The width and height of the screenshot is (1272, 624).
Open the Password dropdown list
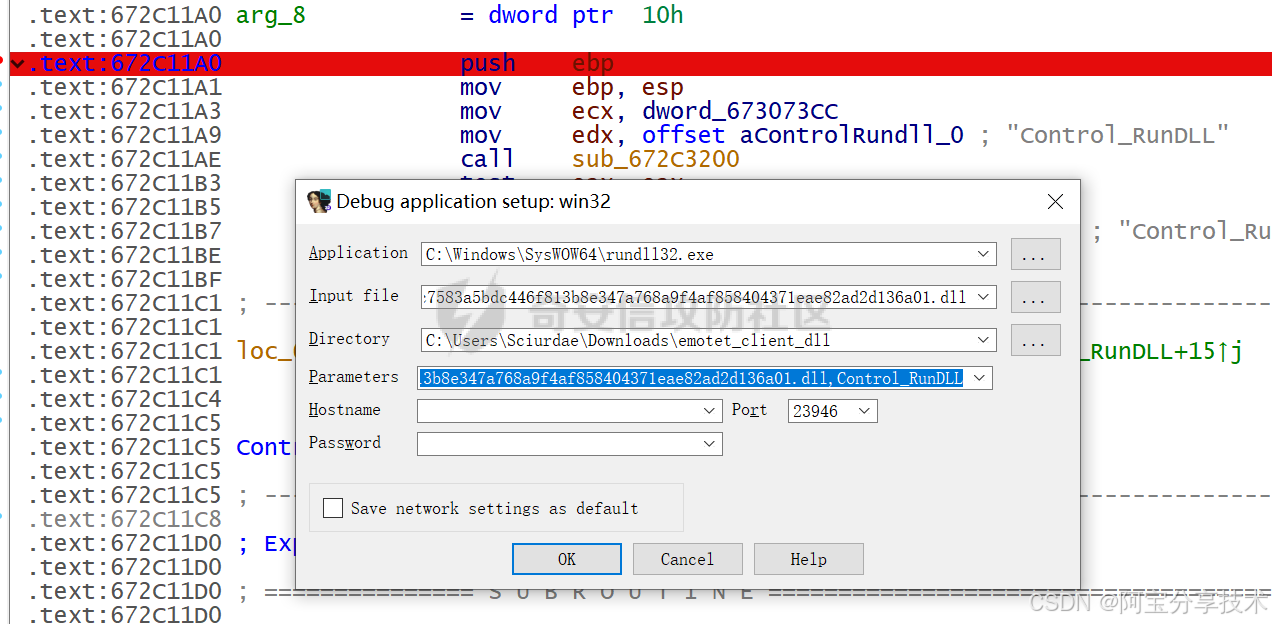pos(710,444)
